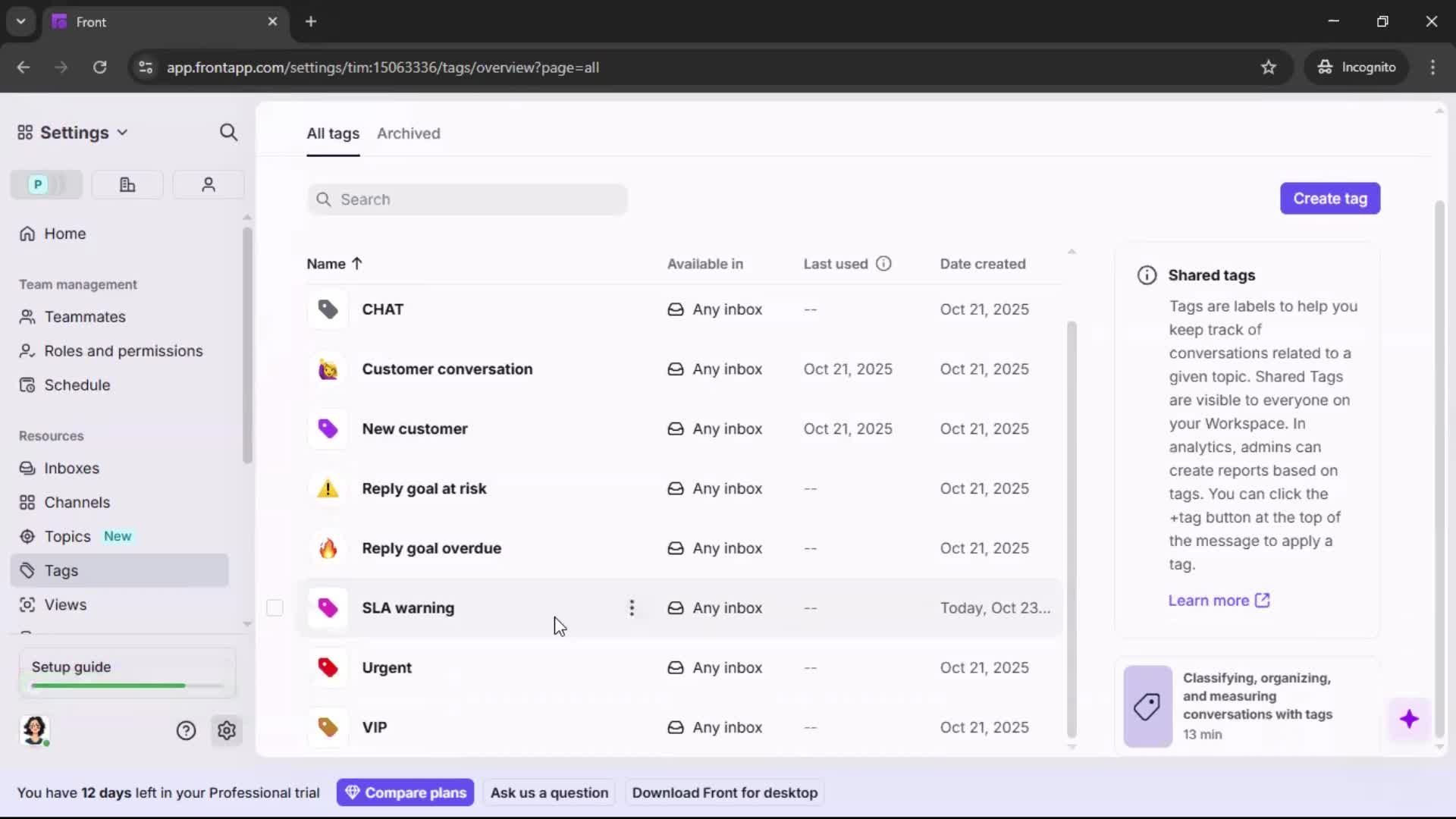Toggle the Name column sort arrow
Viewport: 1456px width, 819px height.
point(356,263)
